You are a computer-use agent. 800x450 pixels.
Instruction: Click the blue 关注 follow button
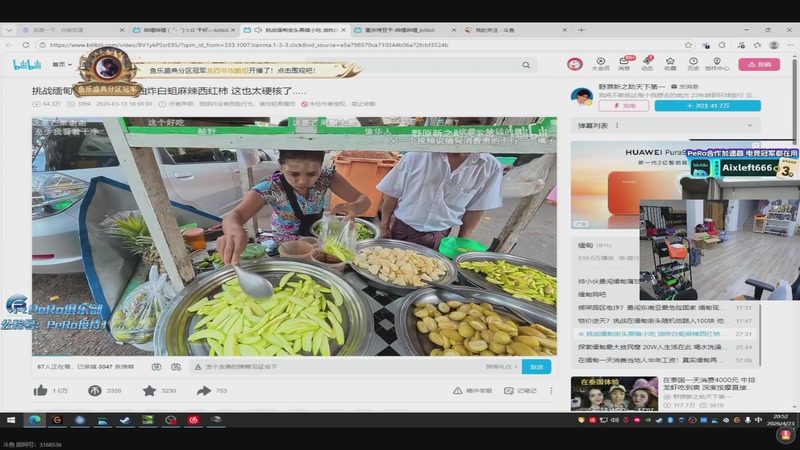click(x=708, y=106)
